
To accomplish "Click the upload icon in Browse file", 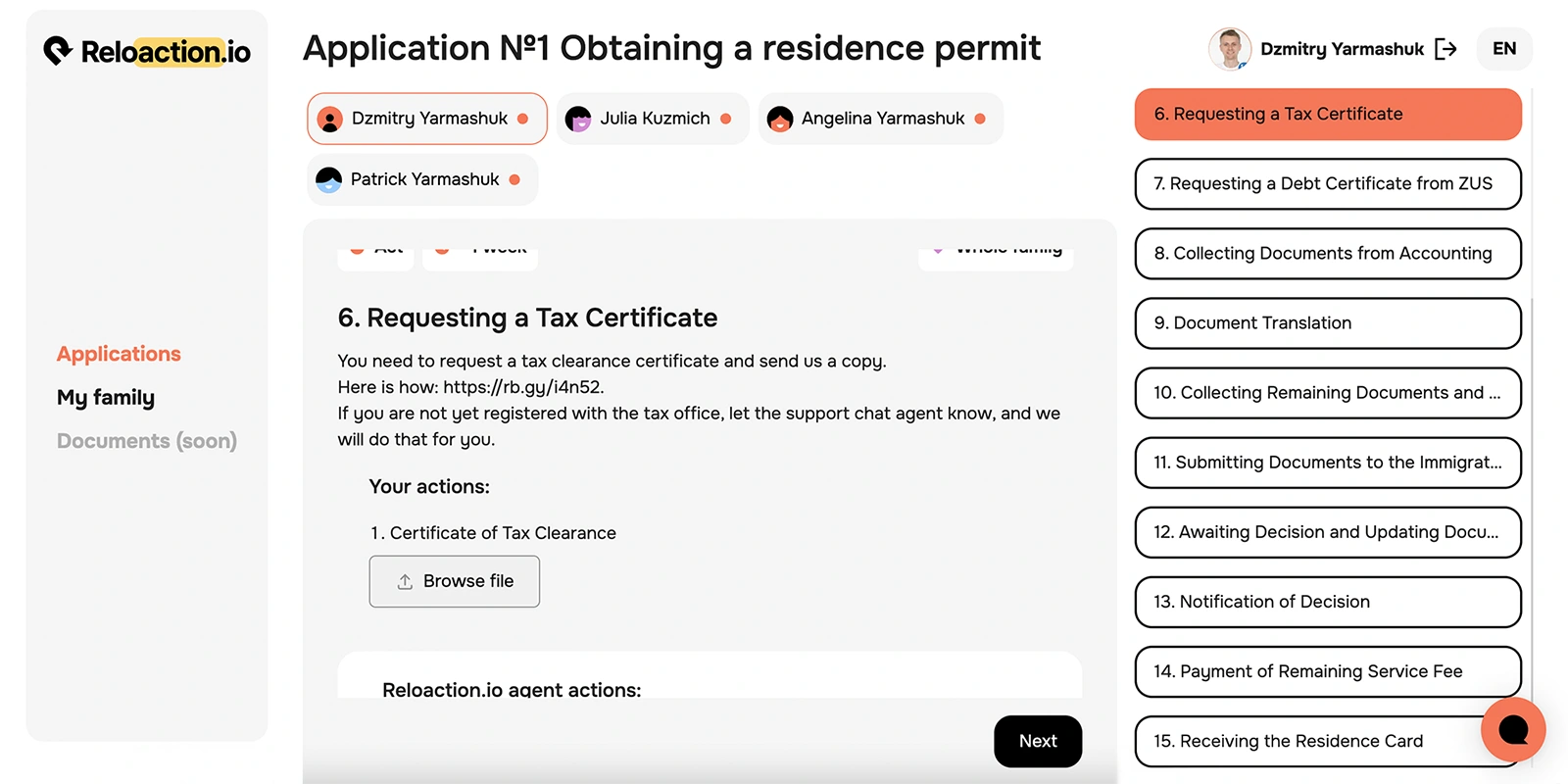I will [x=405, y=581].
